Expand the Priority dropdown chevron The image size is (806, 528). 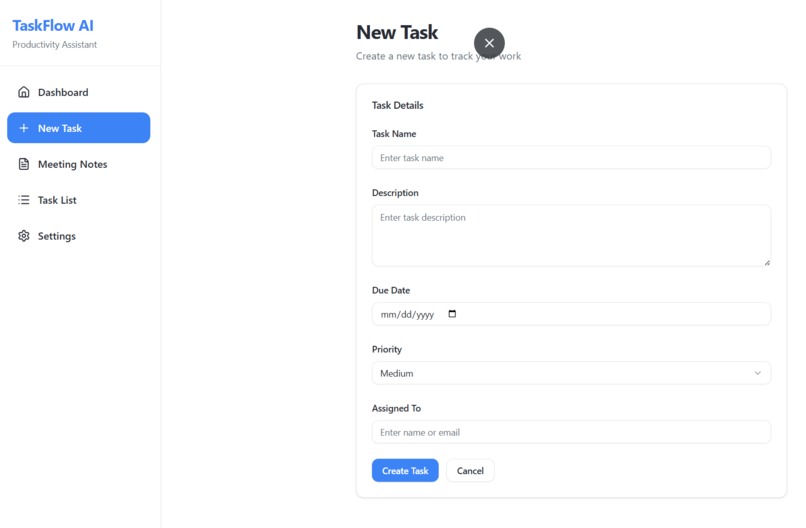click(x=757, y=373)
